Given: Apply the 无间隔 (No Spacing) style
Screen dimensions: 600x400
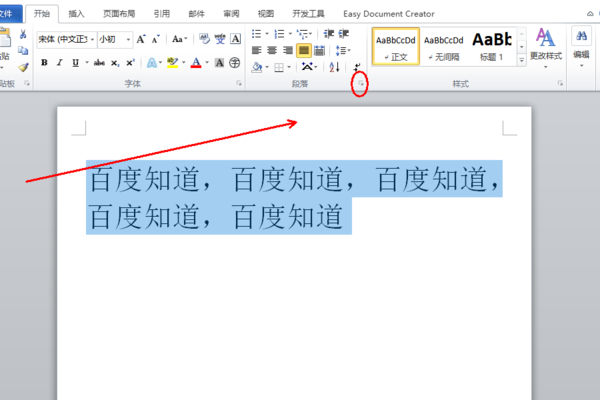Looking at the screenshot, I should click(x=444, y=46).
